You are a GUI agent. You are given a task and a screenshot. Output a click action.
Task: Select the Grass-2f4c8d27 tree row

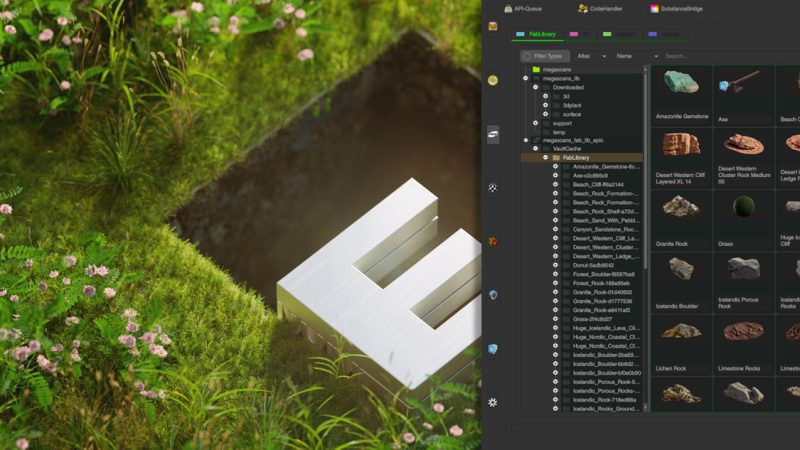coord(582,319)
